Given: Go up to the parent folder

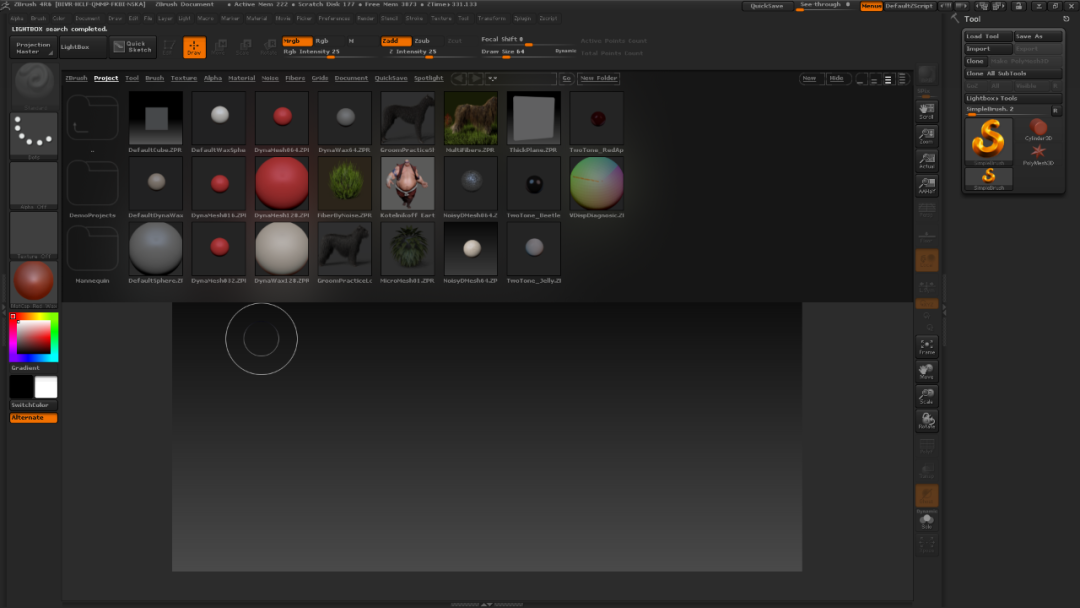Looking at the screenshot, I should click(92, 123).
